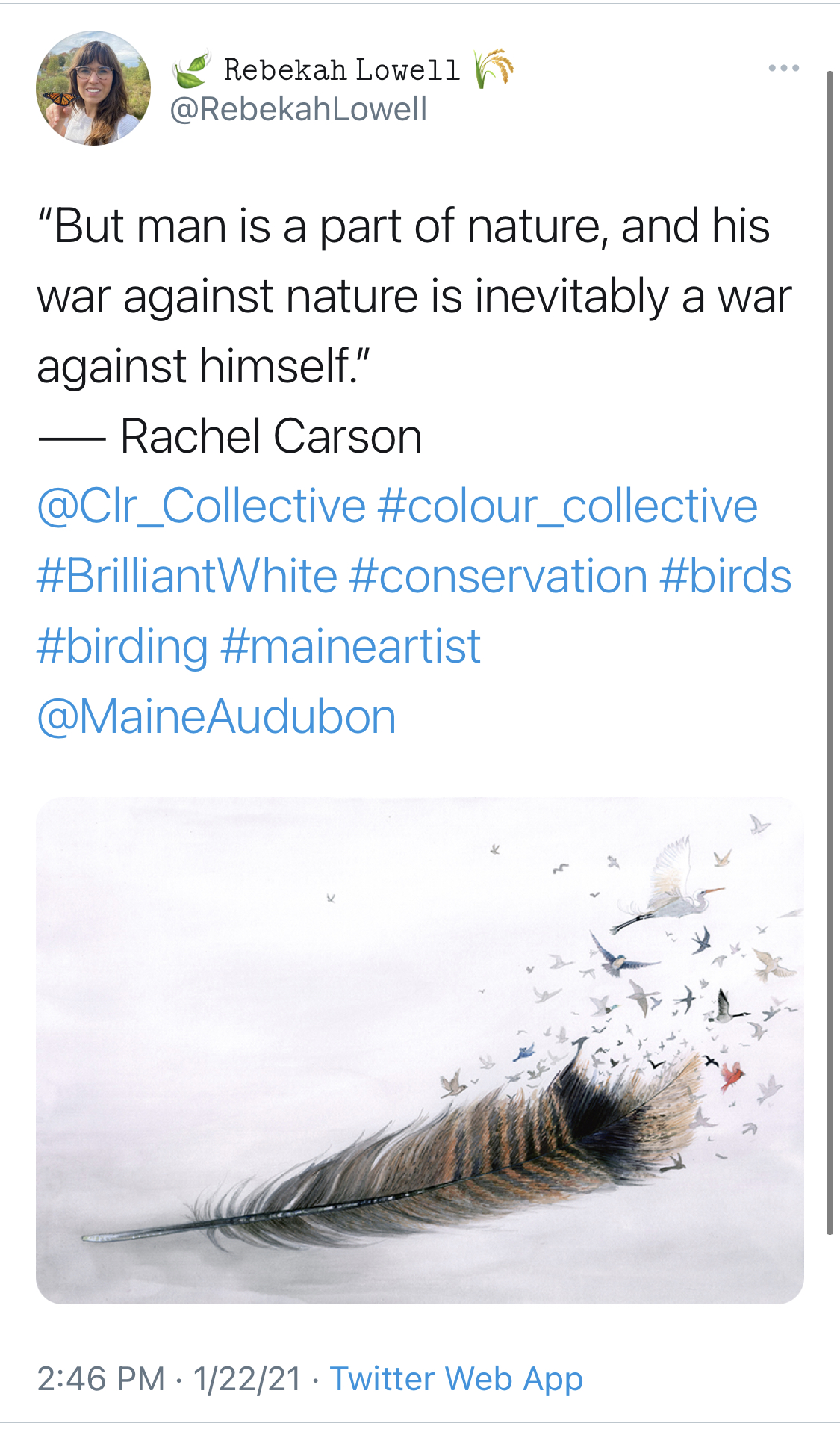This screenshot has width=840, height=1441.
Task: Open the Rebekah Lowell display name
Action: [x=341, y=70]
